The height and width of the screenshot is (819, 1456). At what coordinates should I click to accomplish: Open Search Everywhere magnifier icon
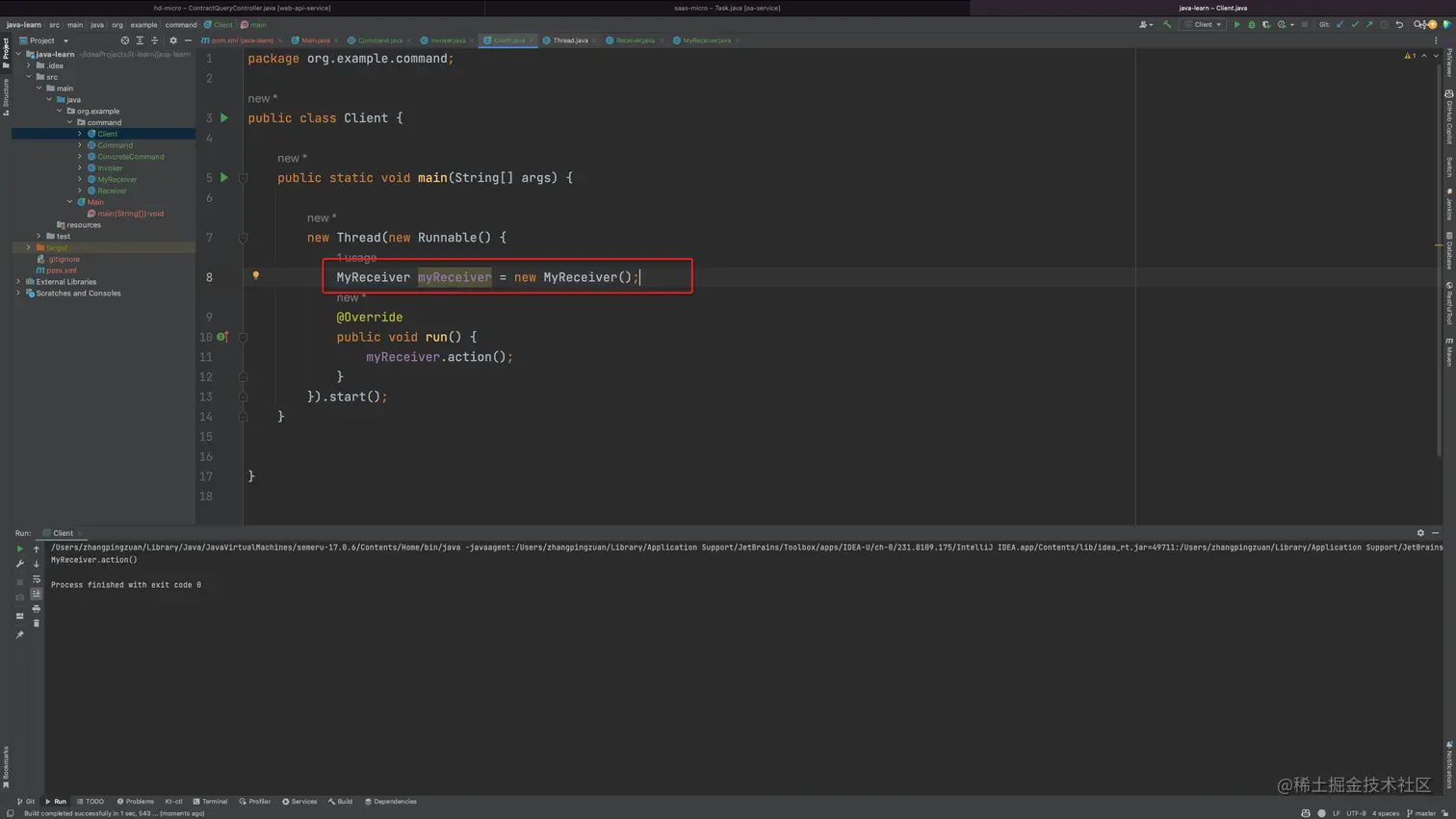coord(1417,25)
